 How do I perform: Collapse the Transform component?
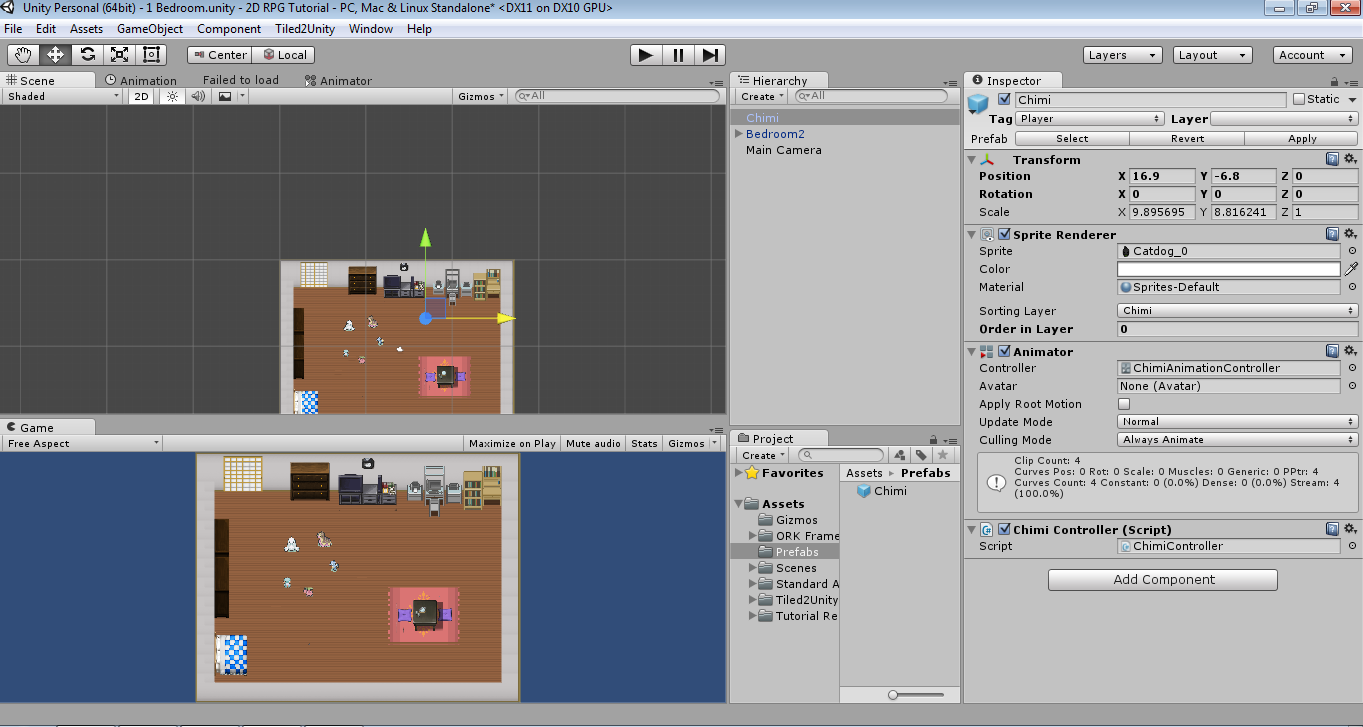972,159
